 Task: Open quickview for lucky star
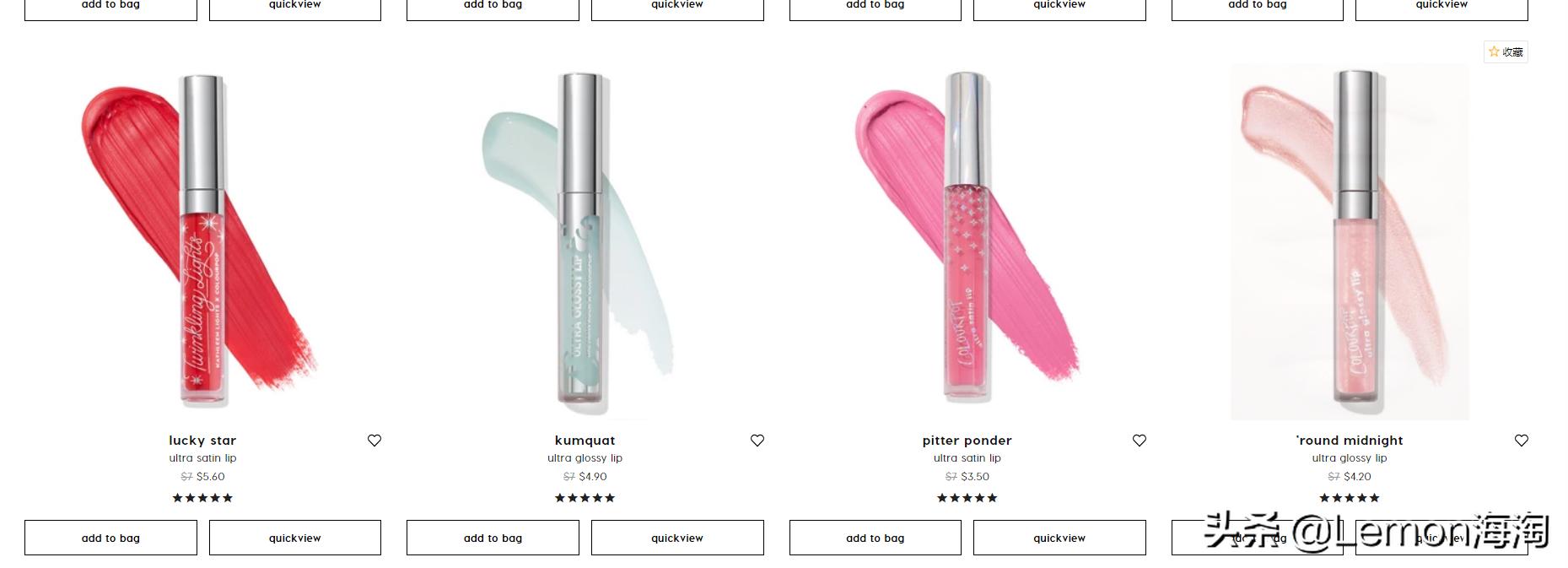pyautogui.click(x=295, y=538)
